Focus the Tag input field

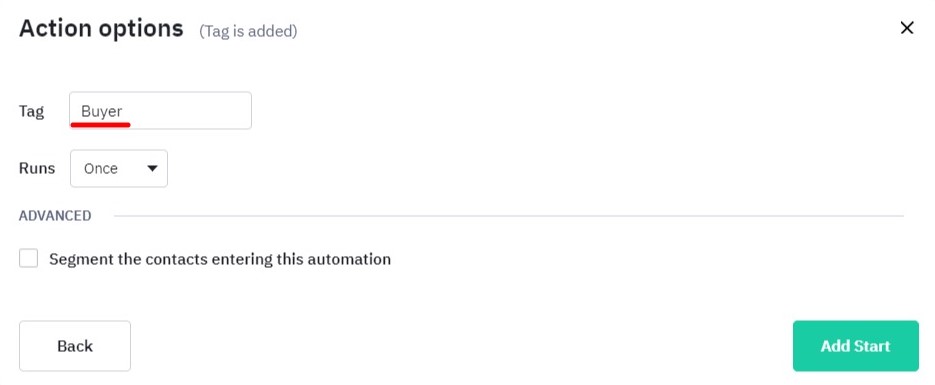click(160, 110)
